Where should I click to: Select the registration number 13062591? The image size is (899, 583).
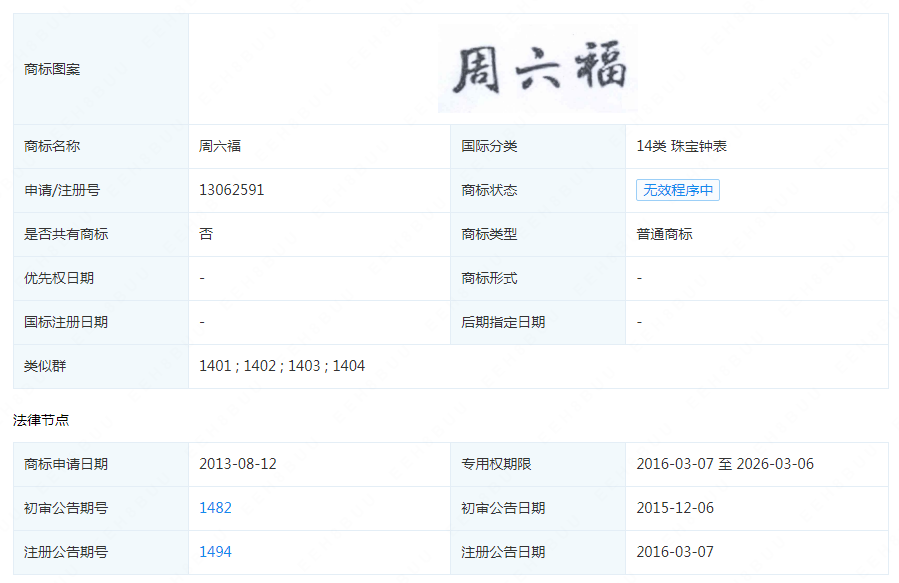232,190
